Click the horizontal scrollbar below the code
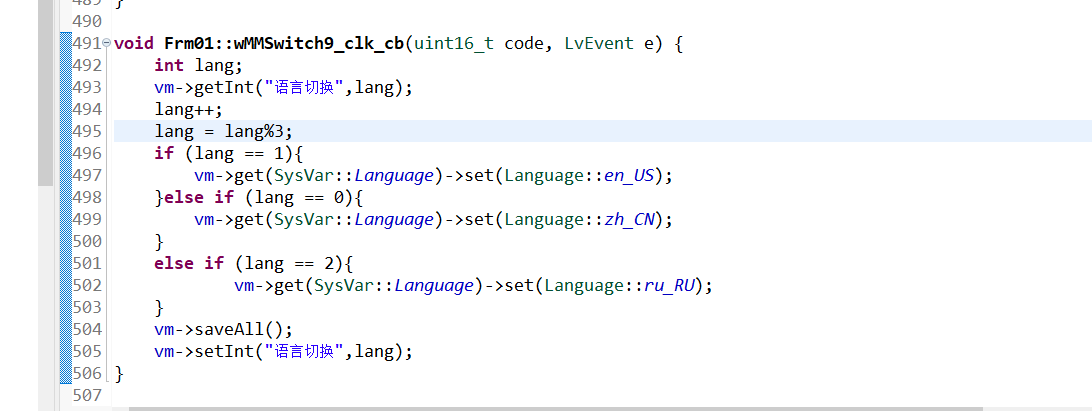 coord(556,409)
